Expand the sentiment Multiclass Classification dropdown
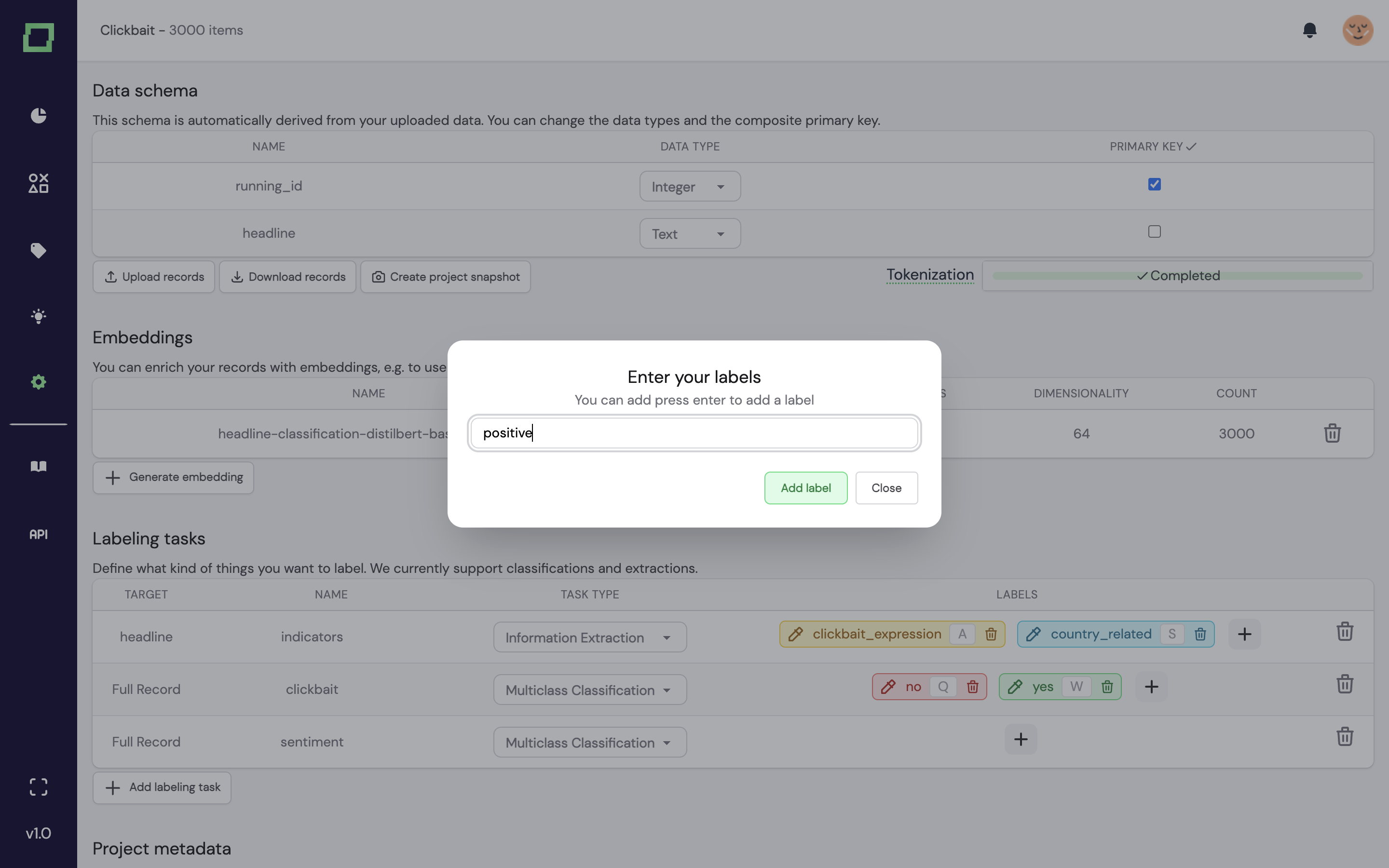 (589, 742)
